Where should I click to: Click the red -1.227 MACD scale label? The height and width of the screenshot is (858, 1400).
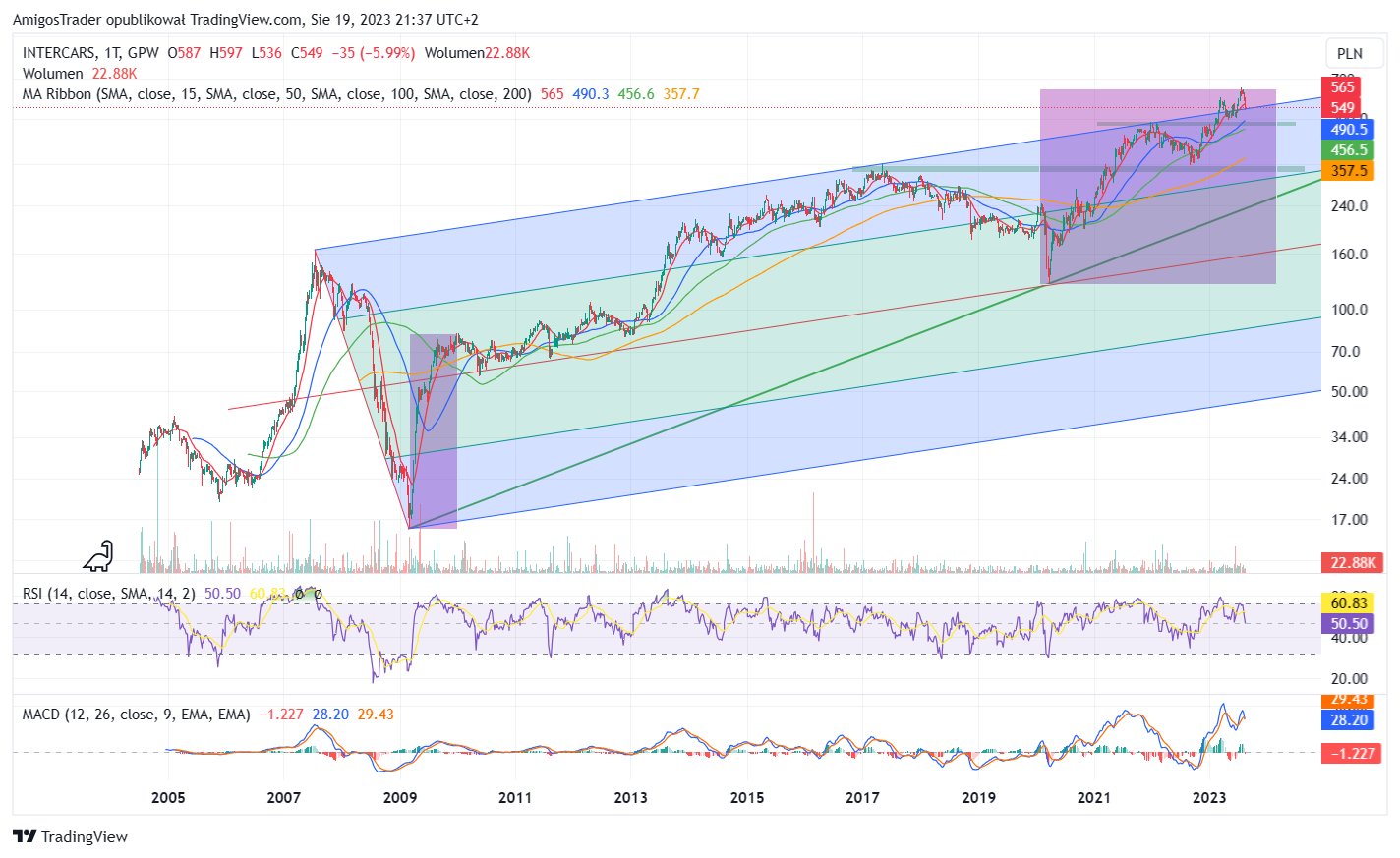1353,754
